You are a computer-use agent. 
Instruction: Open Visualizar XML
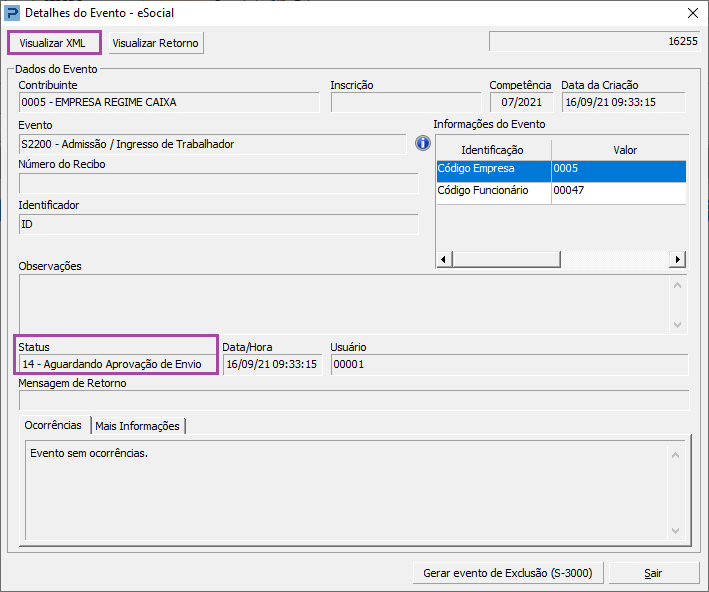pyautogui.click(x=54, y=44)
